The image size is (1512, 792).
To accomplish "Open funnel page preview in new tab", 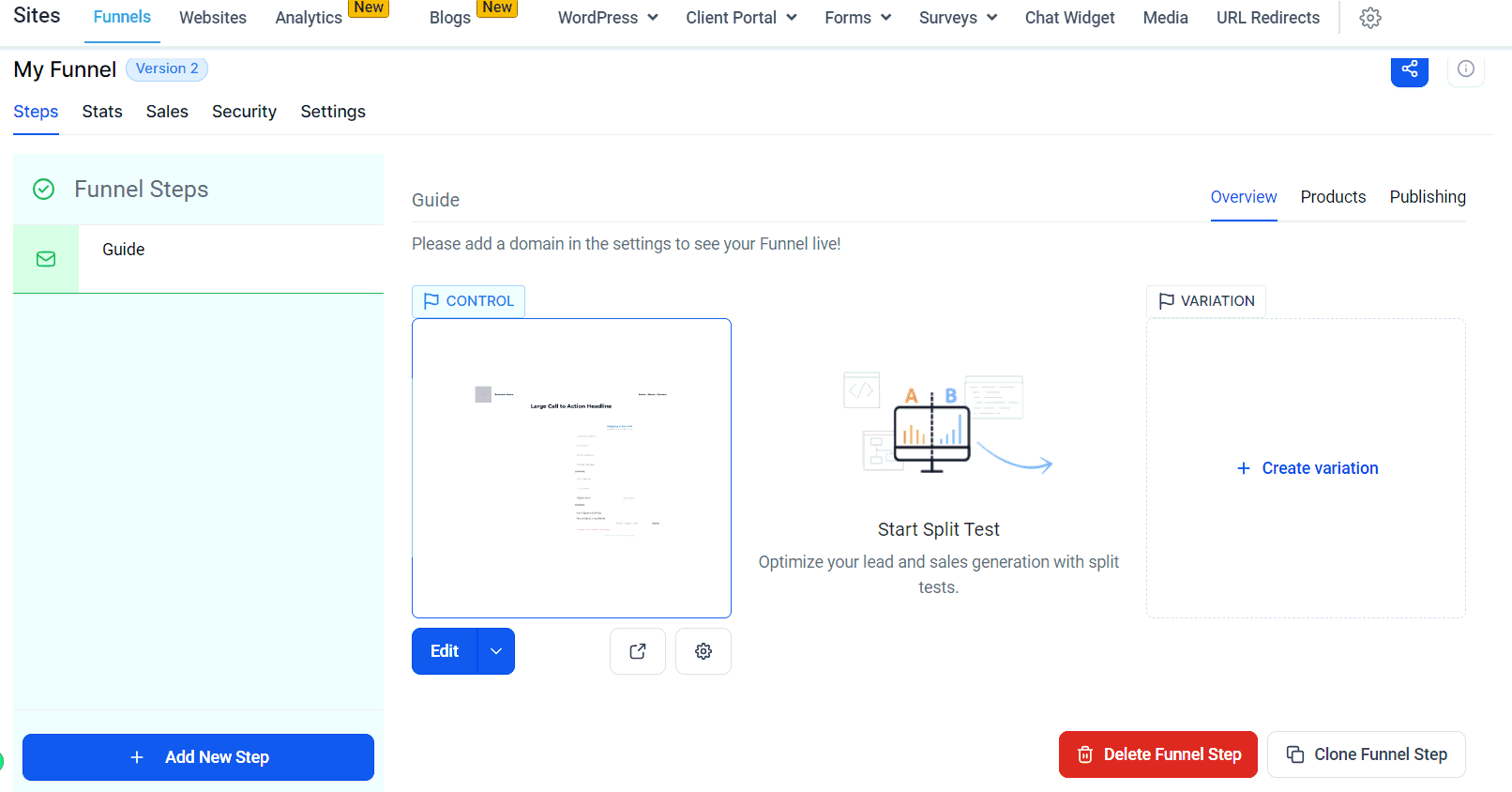I will pyautogui.click(x=637, y=651).
